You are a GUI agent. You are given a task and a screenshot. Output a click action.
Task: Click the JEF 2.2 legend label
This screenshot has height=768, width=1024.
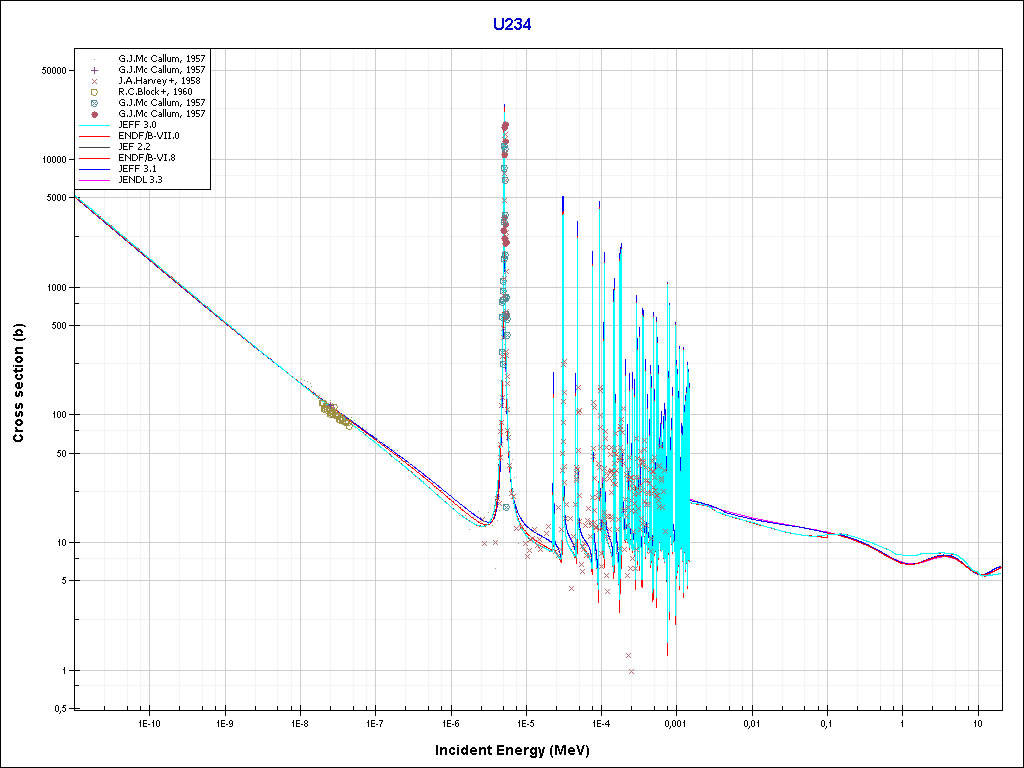point(133,146)
